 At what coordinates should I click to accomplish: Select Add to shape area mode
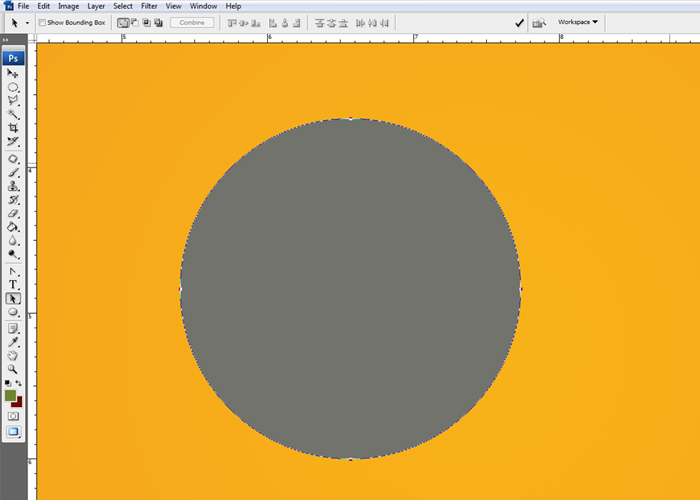click(x=123, y=22)
